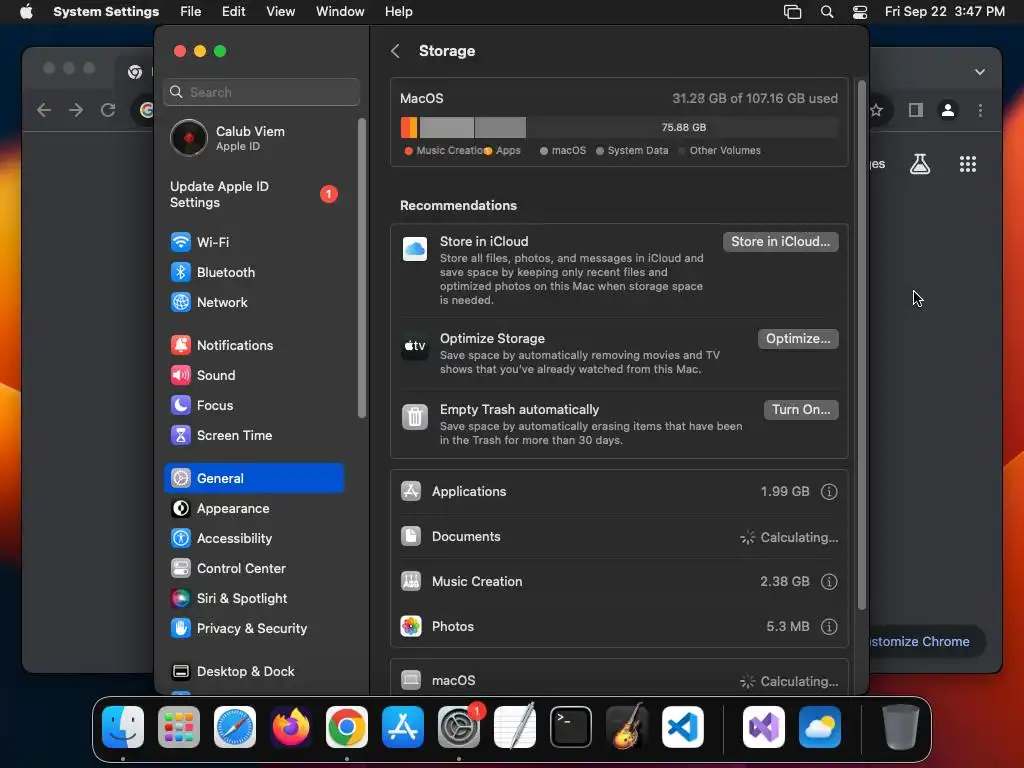This screenshot has height=768, width=1024.
Task: Click the Storage pane vertical scrollbar
Action: [x=861, y=345]
